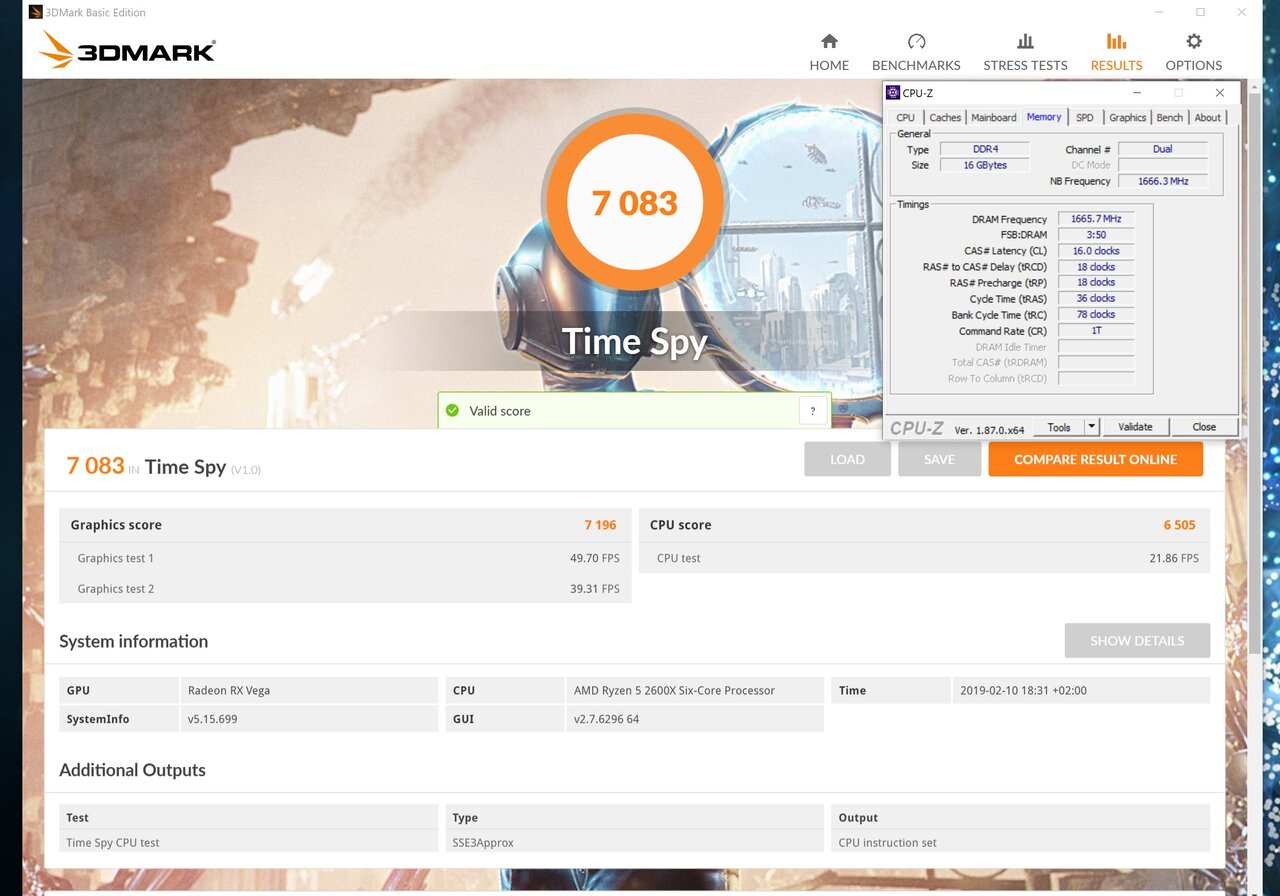
Task: Click the FSB:DRAM value 3:50
Action: coord(1096,235)
